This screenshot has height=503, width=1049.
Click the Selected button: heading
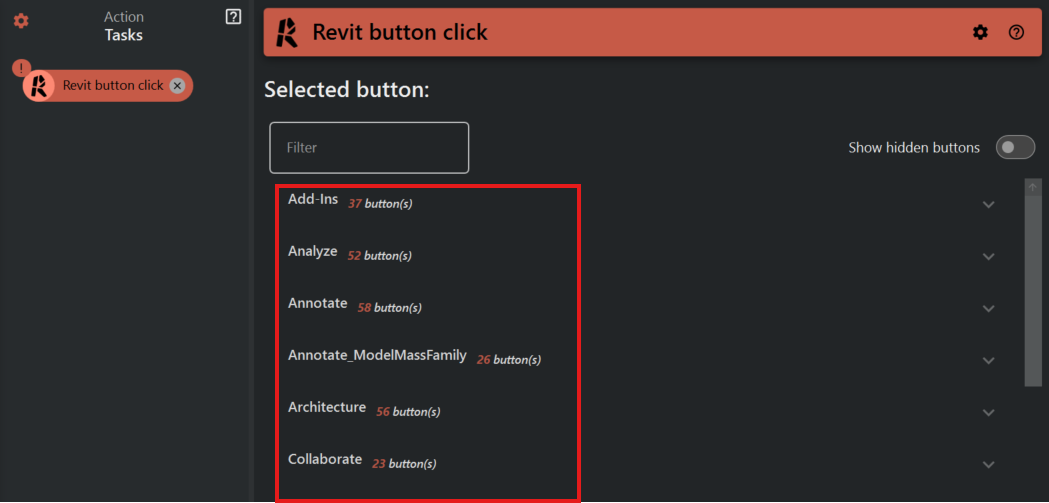pos(347,90)
